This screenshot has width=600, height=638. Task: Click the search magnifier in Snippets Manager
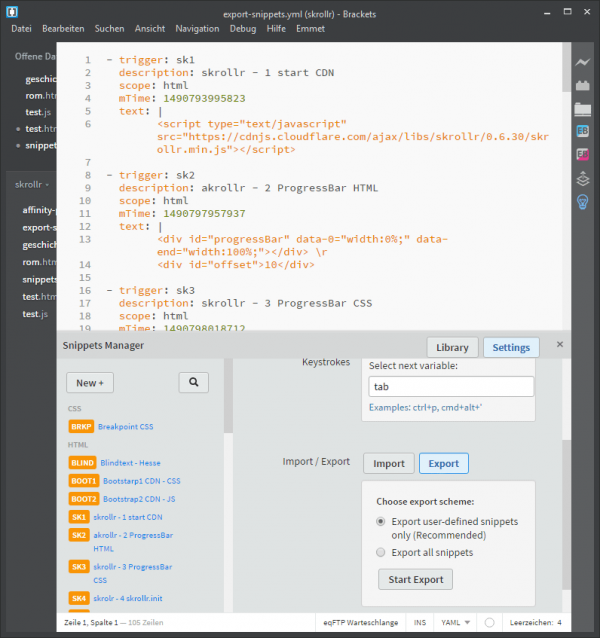pyautogui.click(x=194, y=382)
